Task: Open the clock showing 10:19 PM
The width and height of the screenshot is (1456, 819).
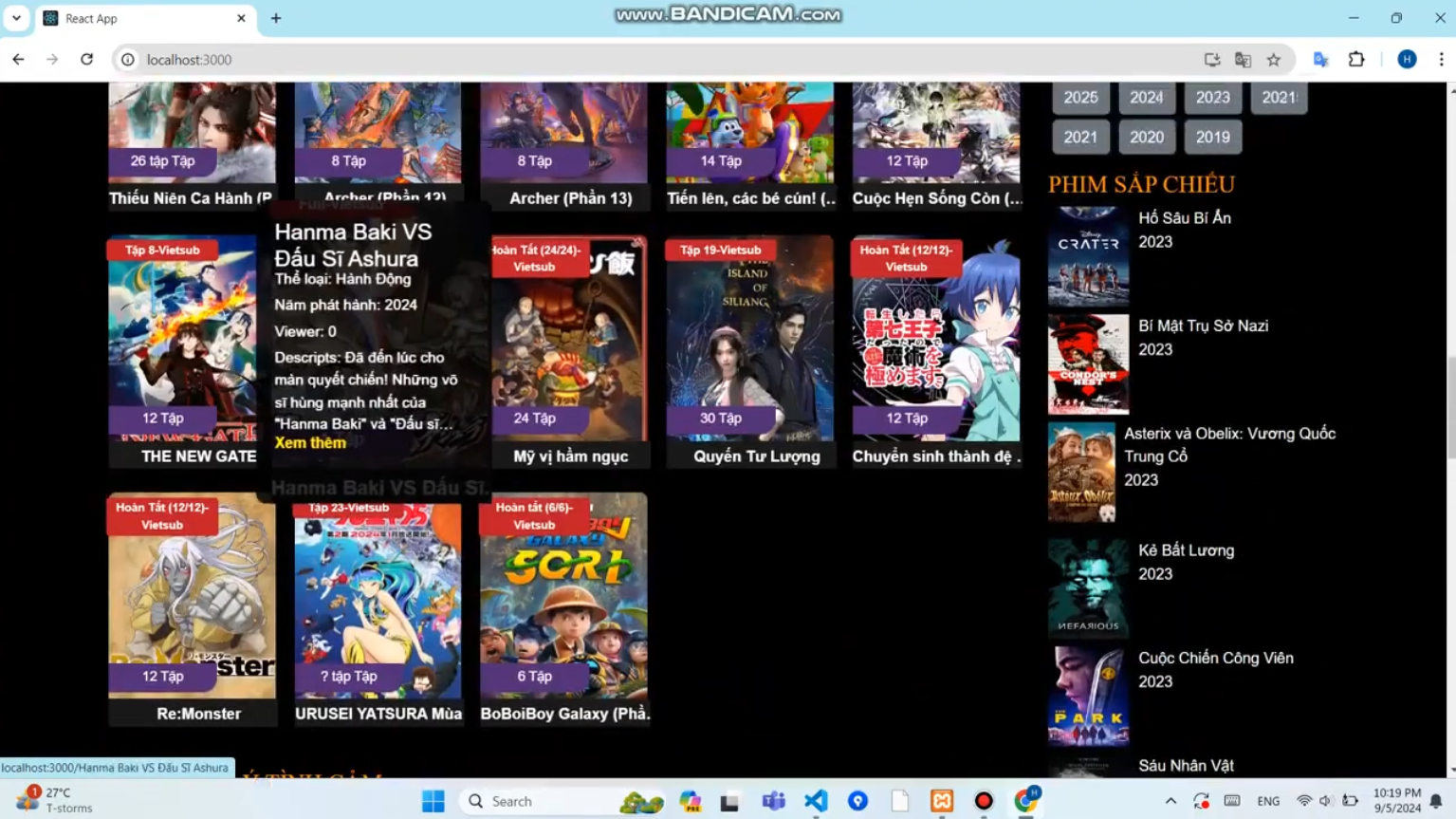Action: [x=1396, y=800]
